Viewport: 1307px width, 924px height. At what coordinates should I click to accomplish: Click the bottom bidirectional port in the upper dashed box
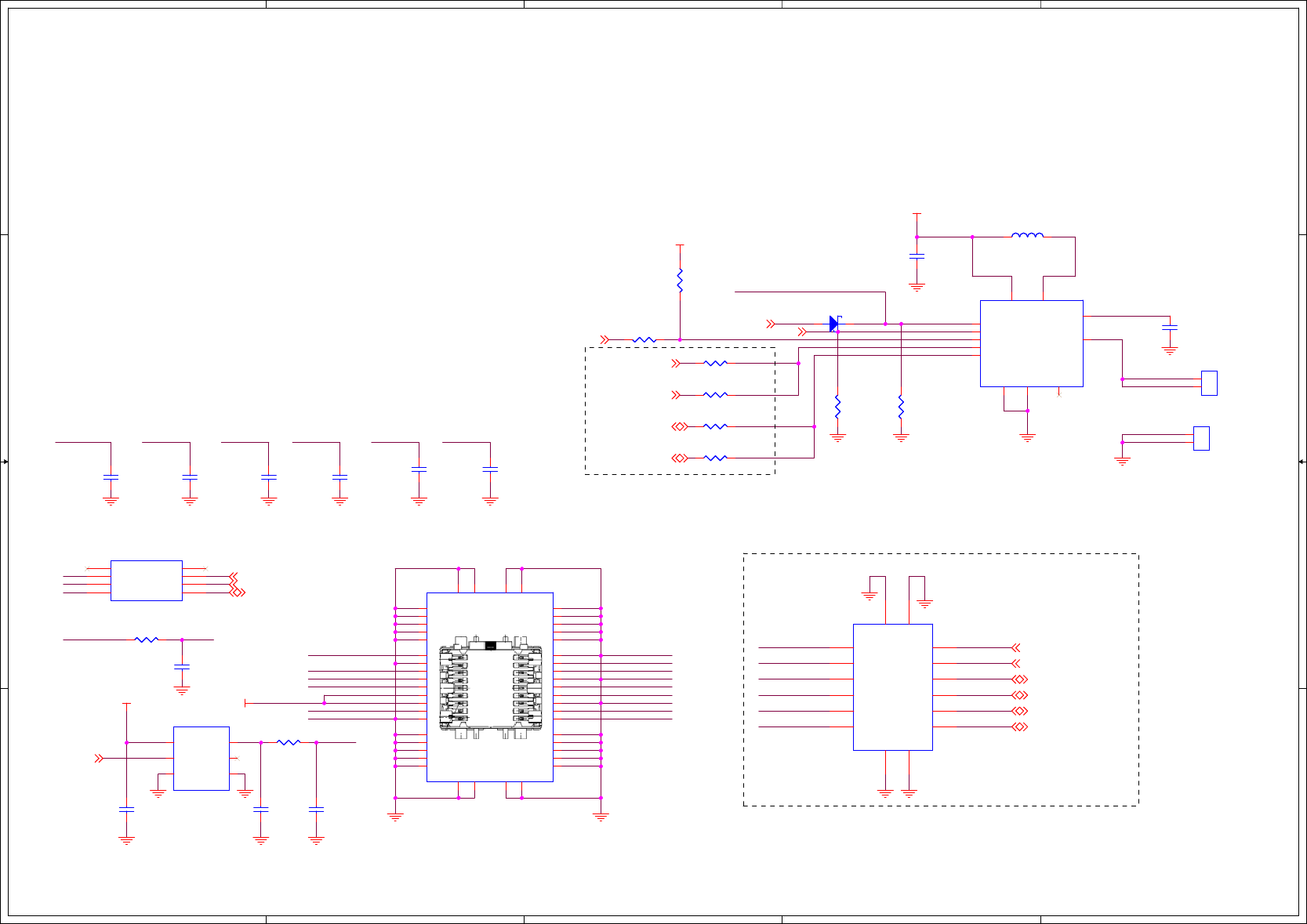click(680, 458)
